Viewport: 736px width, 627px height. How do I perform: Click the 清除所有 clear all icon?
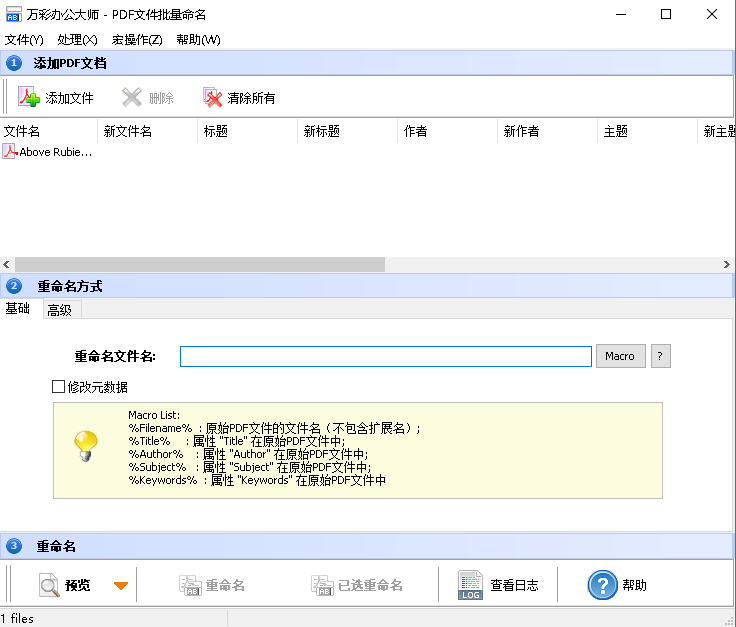point(213,97)
